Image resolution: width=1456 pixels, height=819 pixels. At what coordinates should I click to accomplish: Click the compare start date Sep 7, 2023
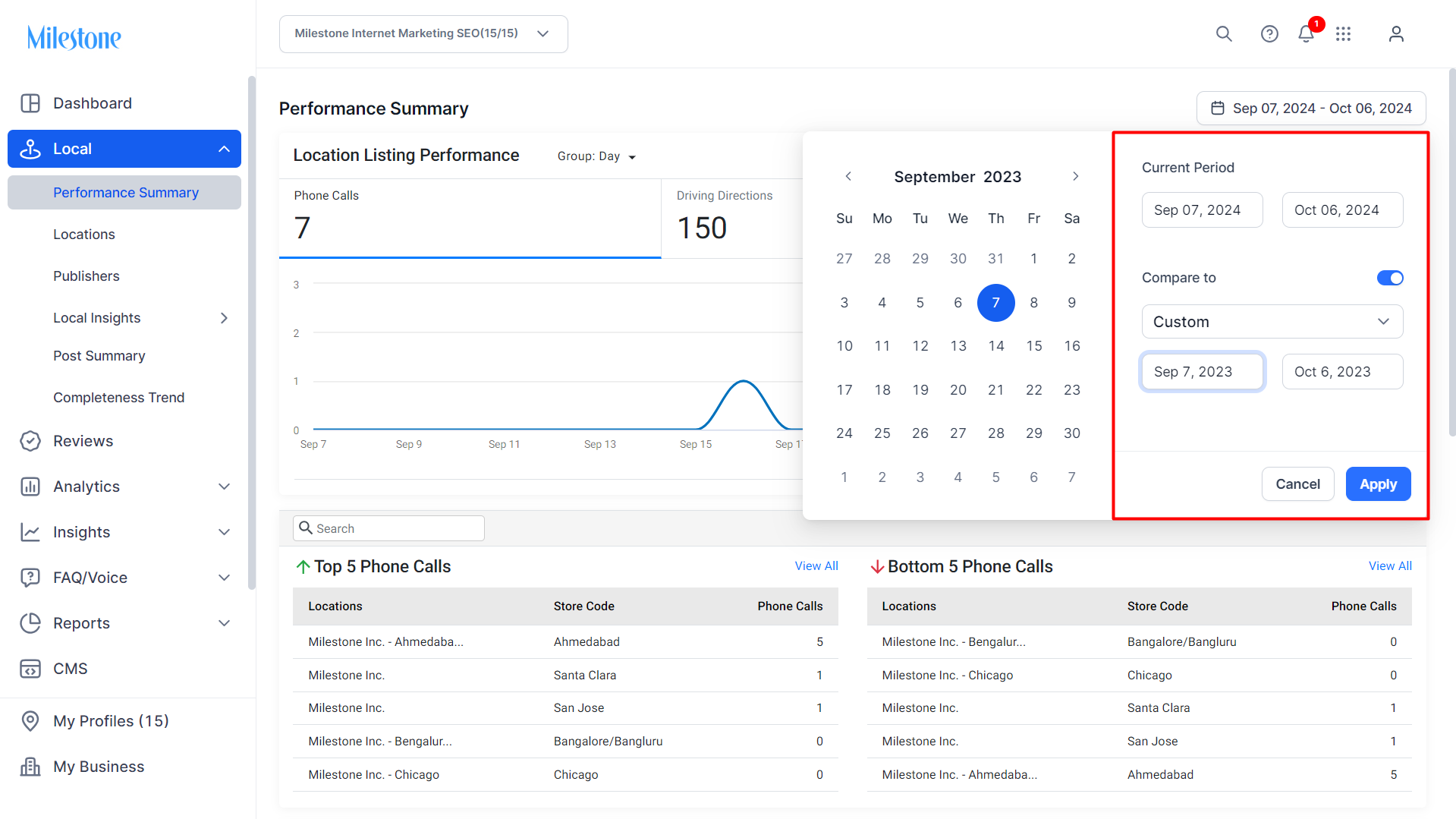(1202, 372)
